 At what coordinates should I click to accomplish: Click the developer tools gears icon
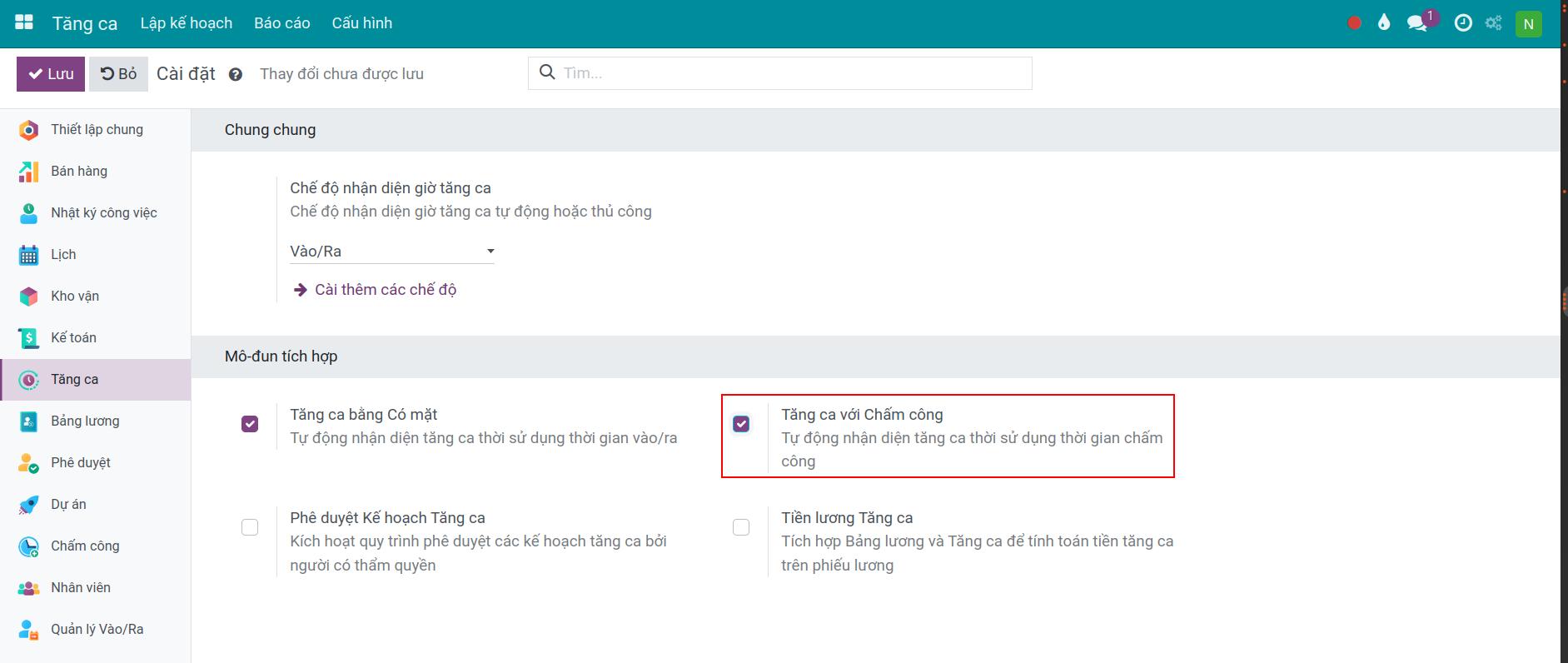pyautogui.click(x=1494, y=23)
